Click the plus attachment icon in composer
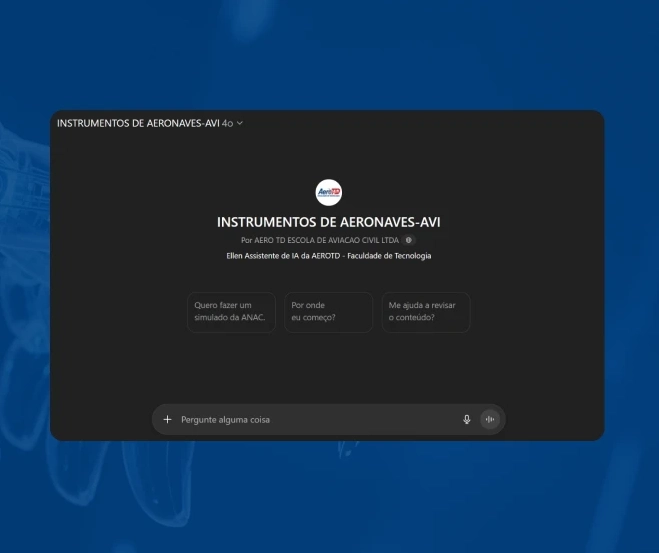The width and height of the screenshot is (659, 553). click(x=168, y=420)
